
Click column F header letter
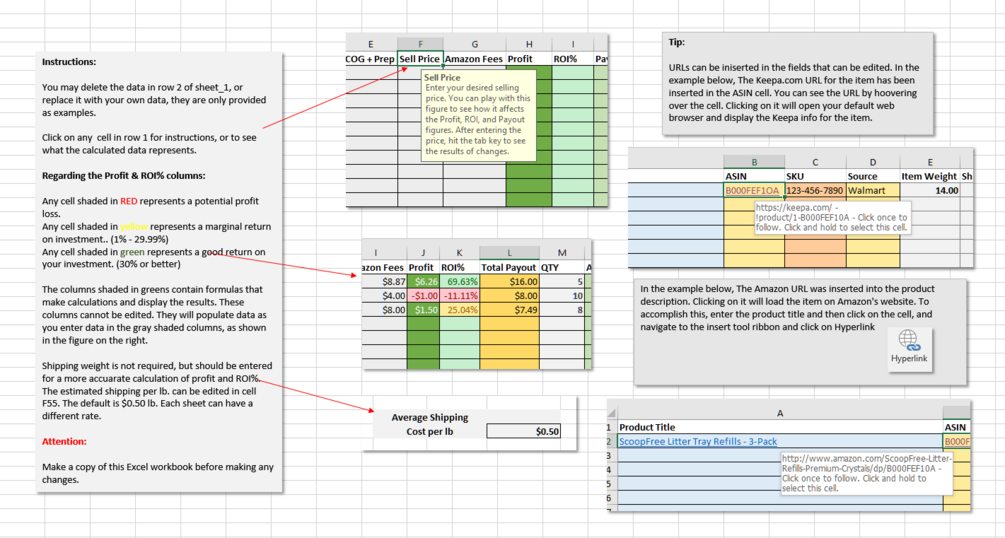click(x=420, y=44)
